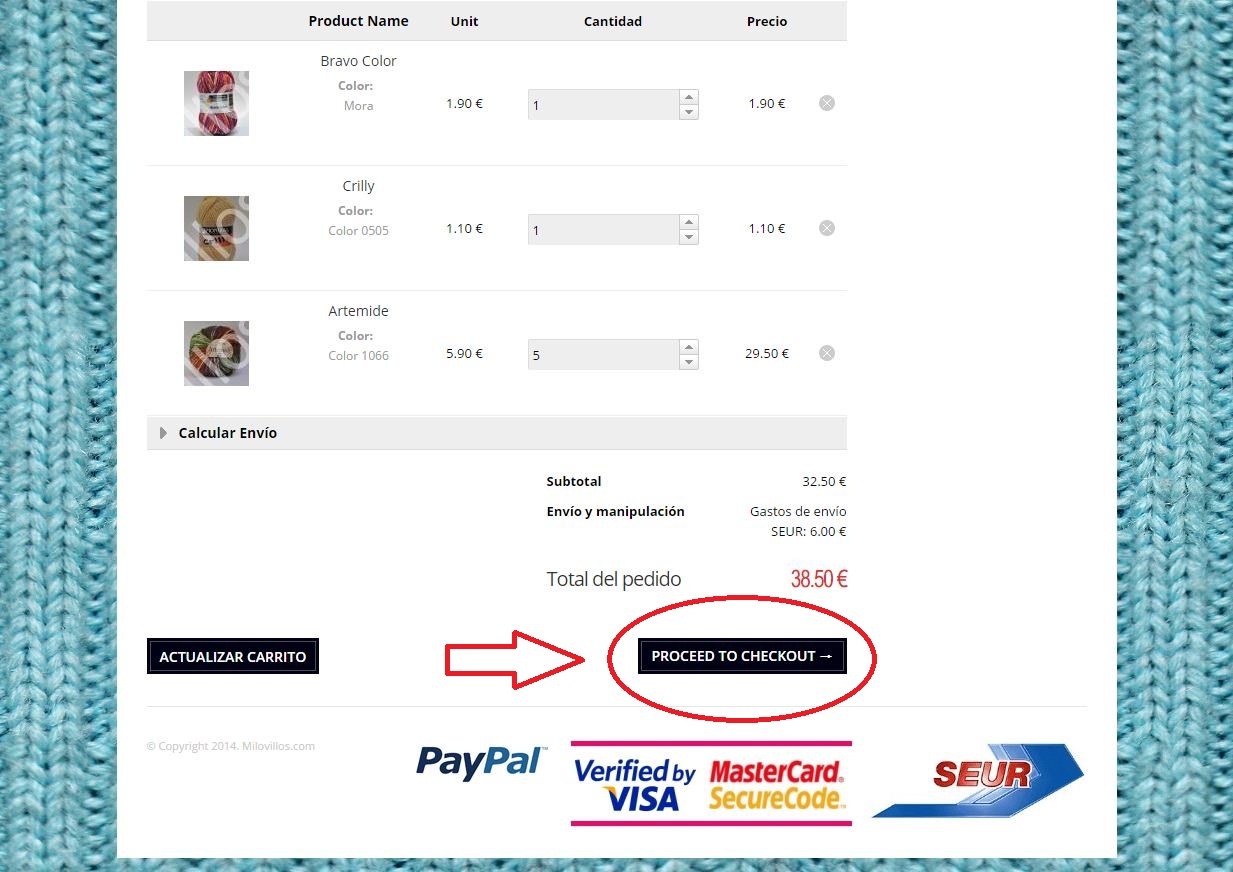Click the Verified by Visa logo
The image size is (1233, 872).
tap(635, 785)
